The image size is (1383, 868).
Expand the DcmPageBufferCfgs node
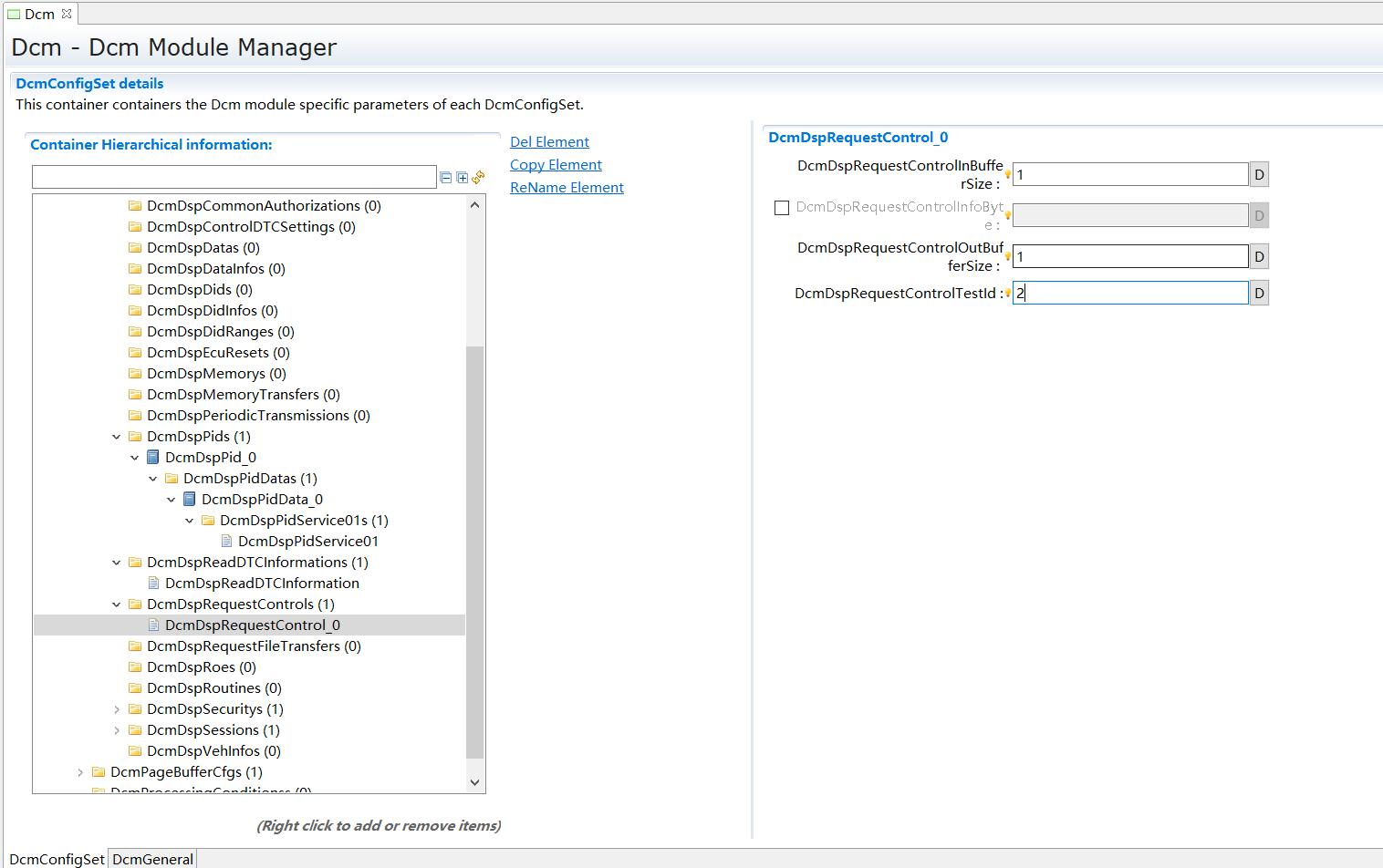click(x=80, y=772)
